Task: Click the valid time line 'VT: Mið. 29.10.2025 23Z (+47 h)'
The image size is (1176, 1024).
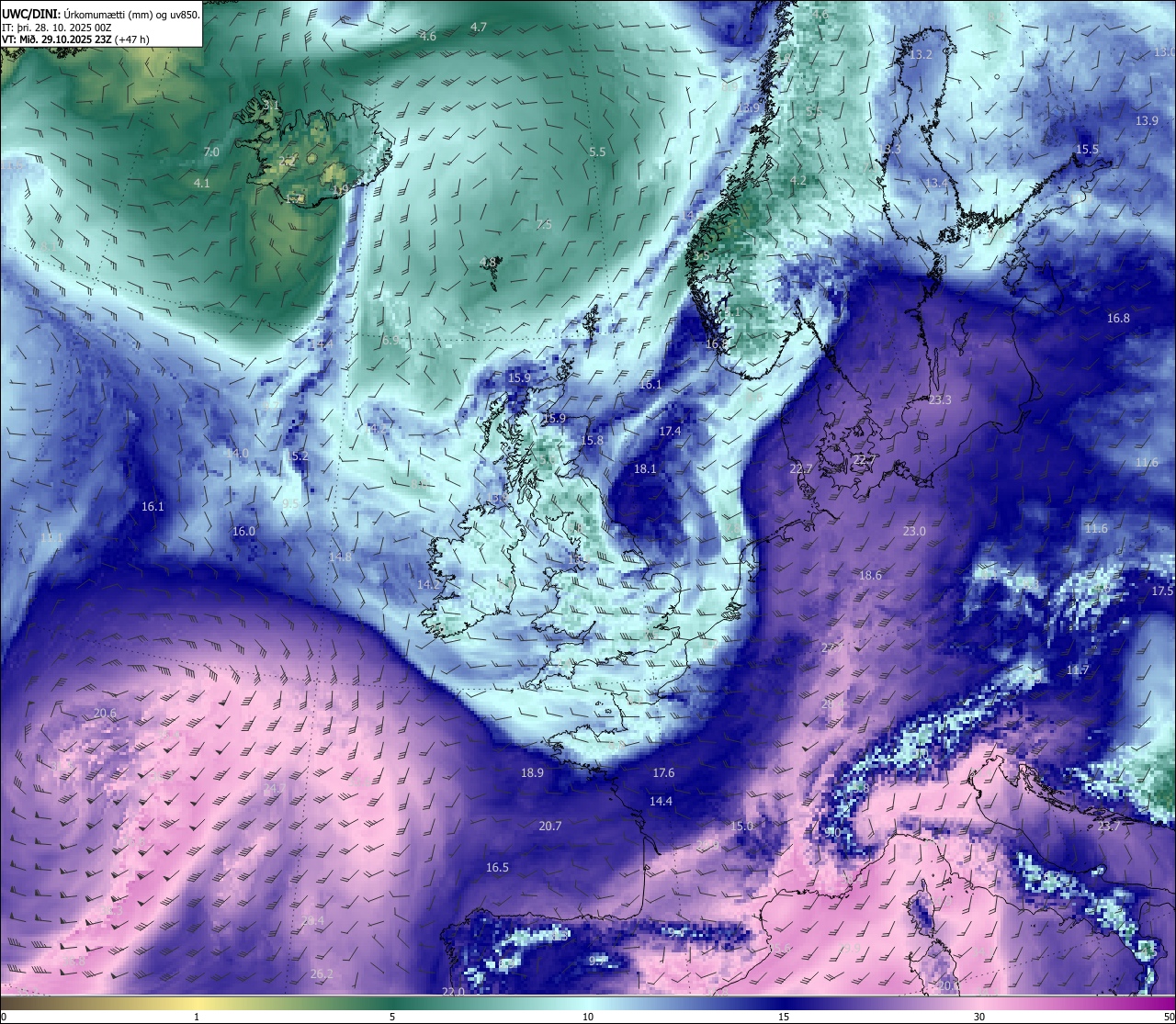Action: click(x=75, y=39)
